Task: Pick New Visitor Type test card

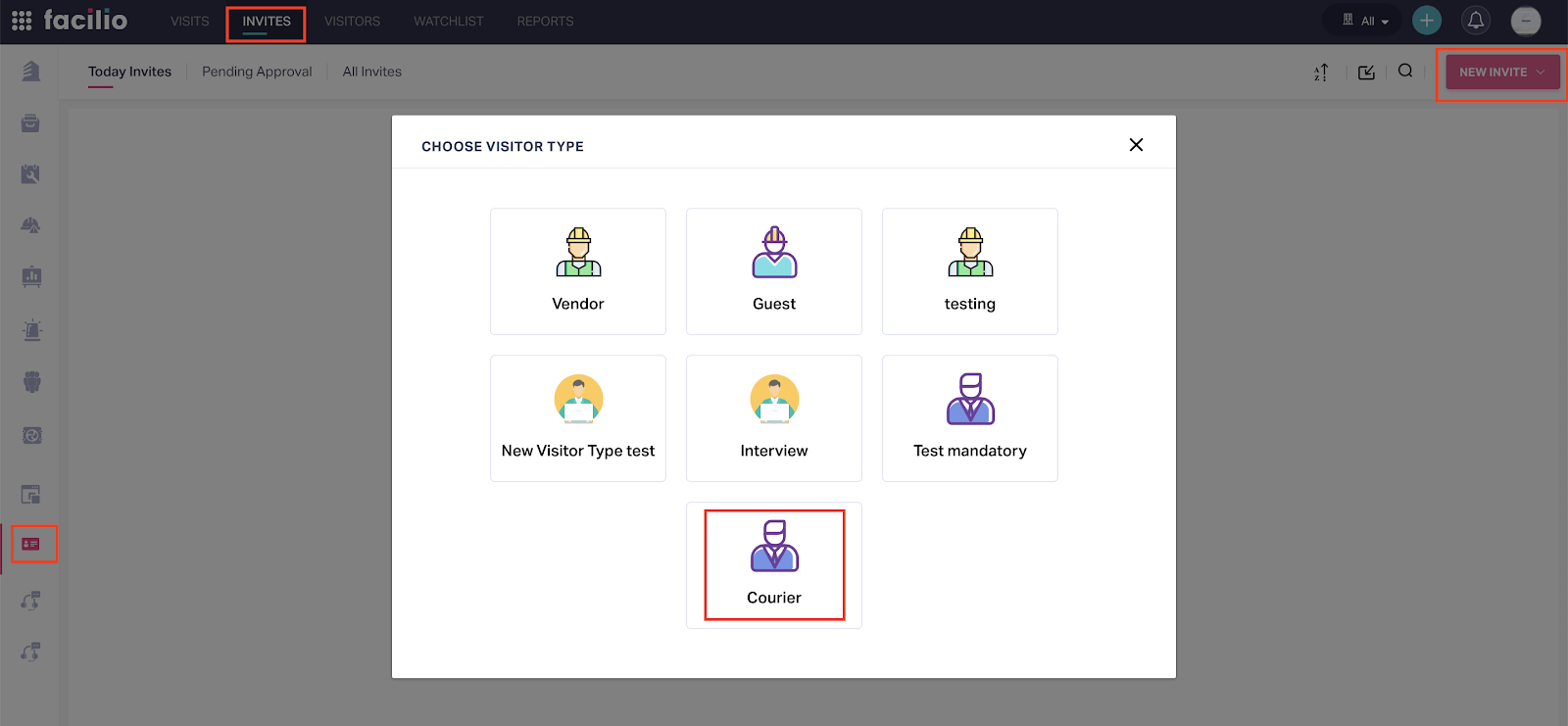Action: coord(578,418)
